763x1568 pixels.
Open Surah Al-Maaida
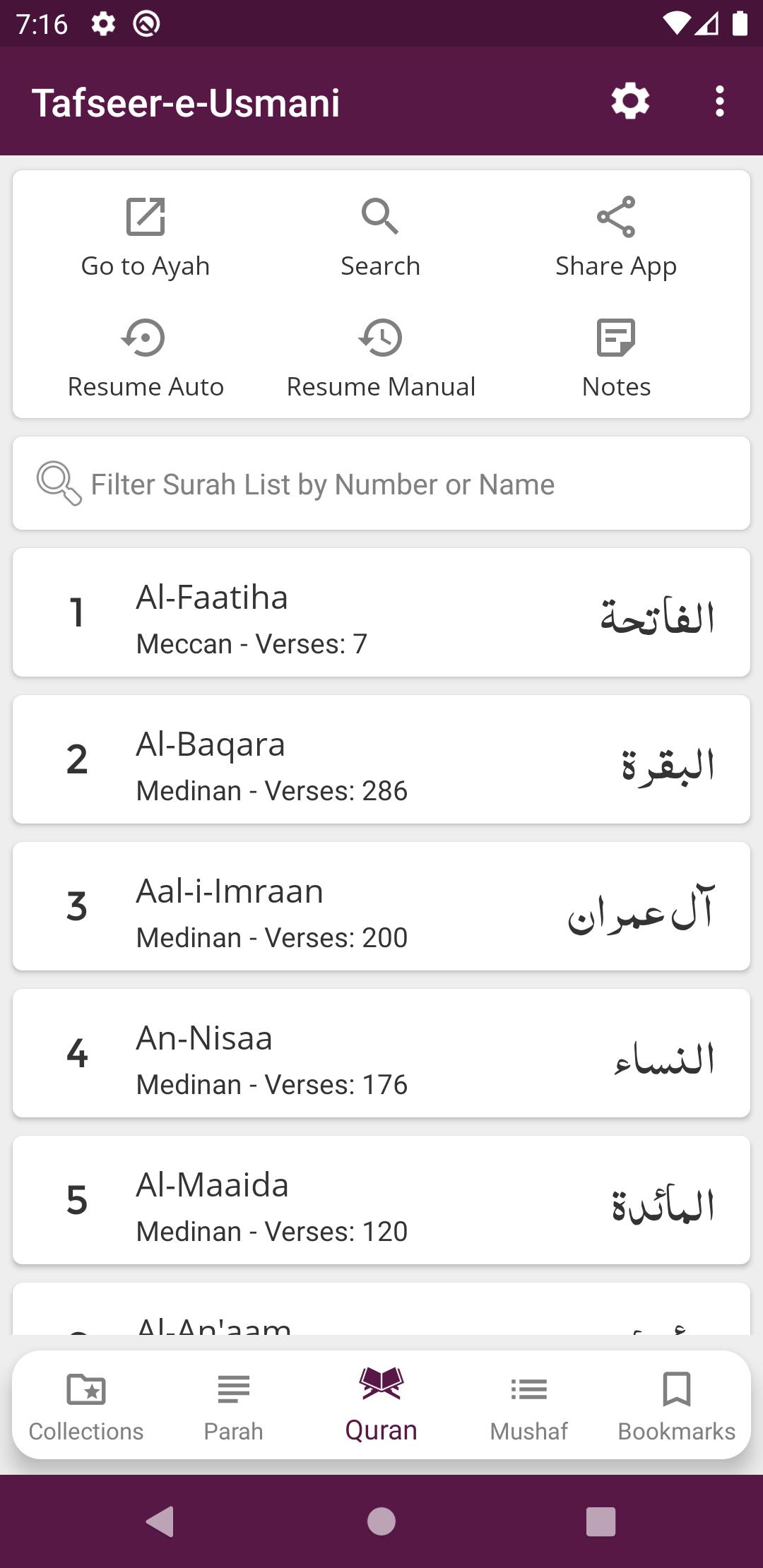click(381, 1201)
